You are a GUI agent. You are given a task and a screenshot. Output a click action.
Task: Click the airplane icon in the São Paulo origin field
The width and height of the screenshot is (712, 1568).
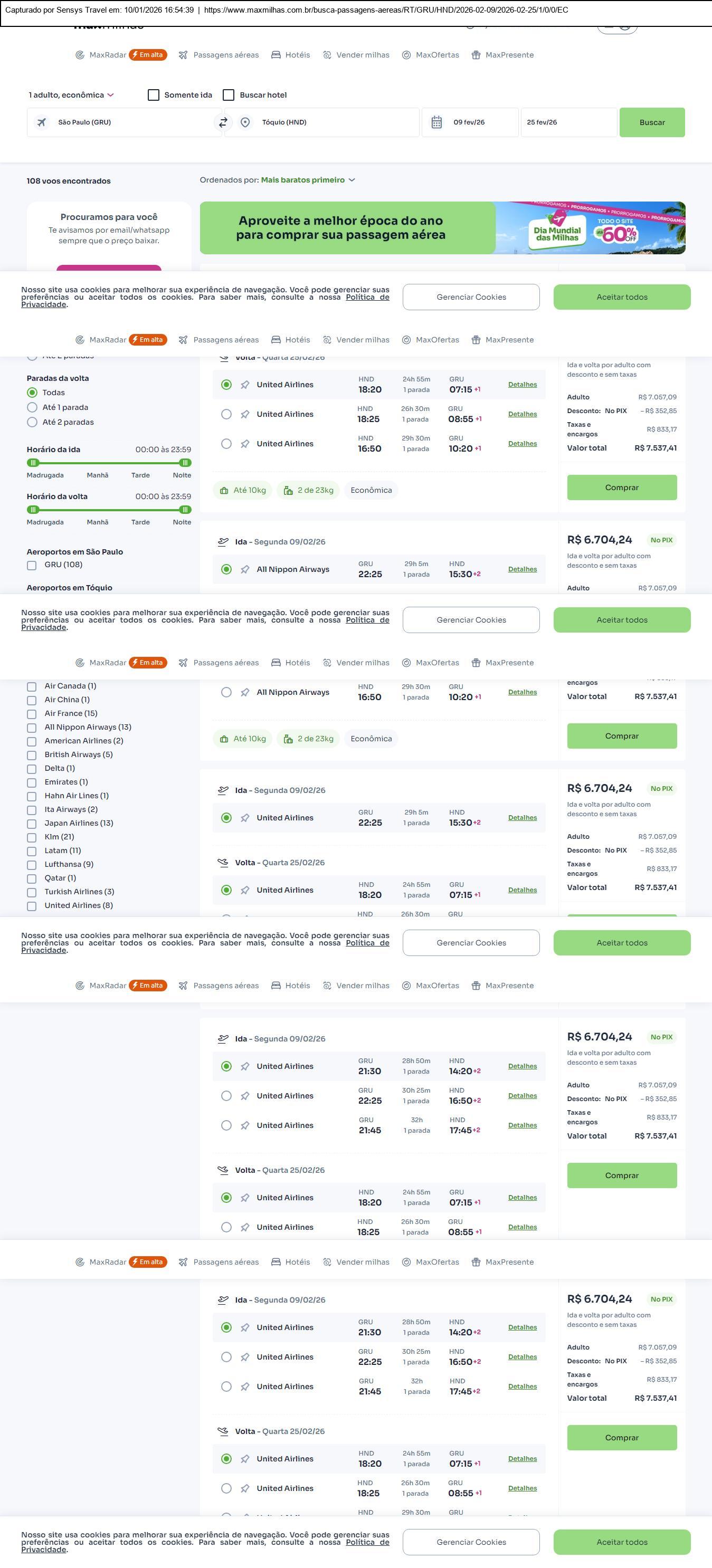tap(41, 122)
